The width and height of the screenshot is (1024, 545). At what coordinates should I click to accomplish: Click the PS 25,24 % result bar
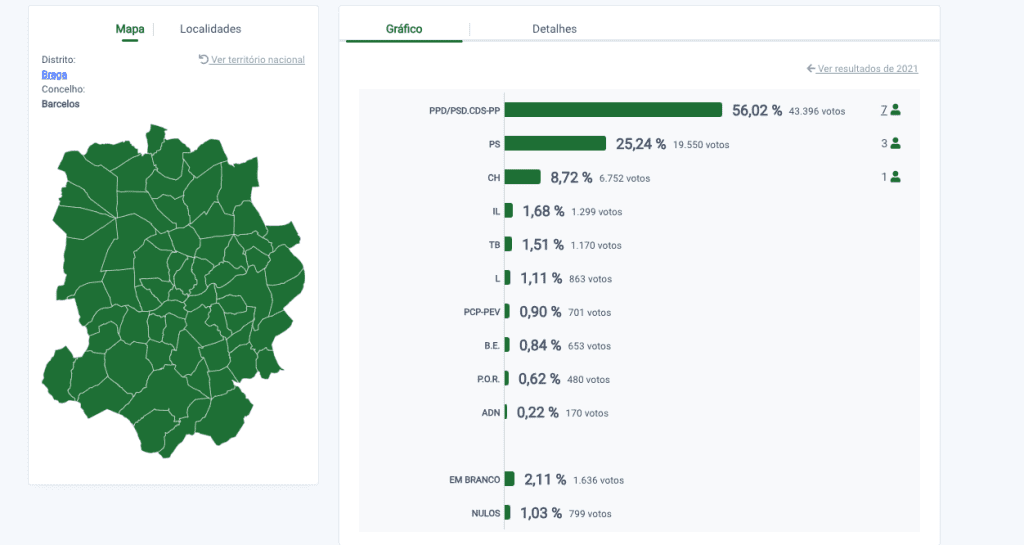click(x=555, y=143)
